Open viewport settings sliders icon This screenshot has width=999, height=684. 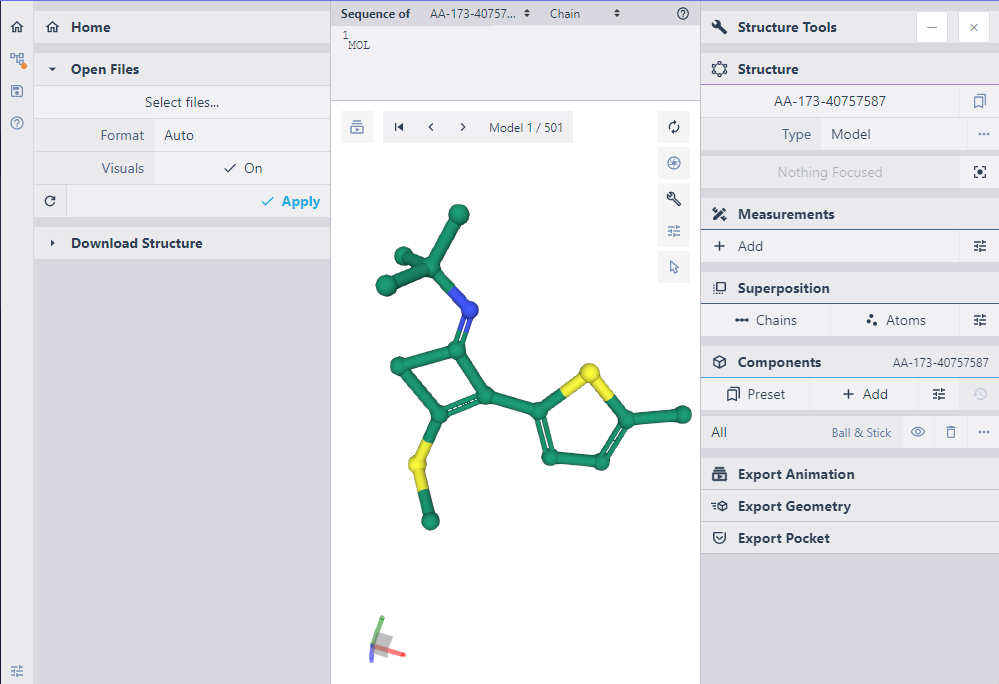tap(674, 231)
